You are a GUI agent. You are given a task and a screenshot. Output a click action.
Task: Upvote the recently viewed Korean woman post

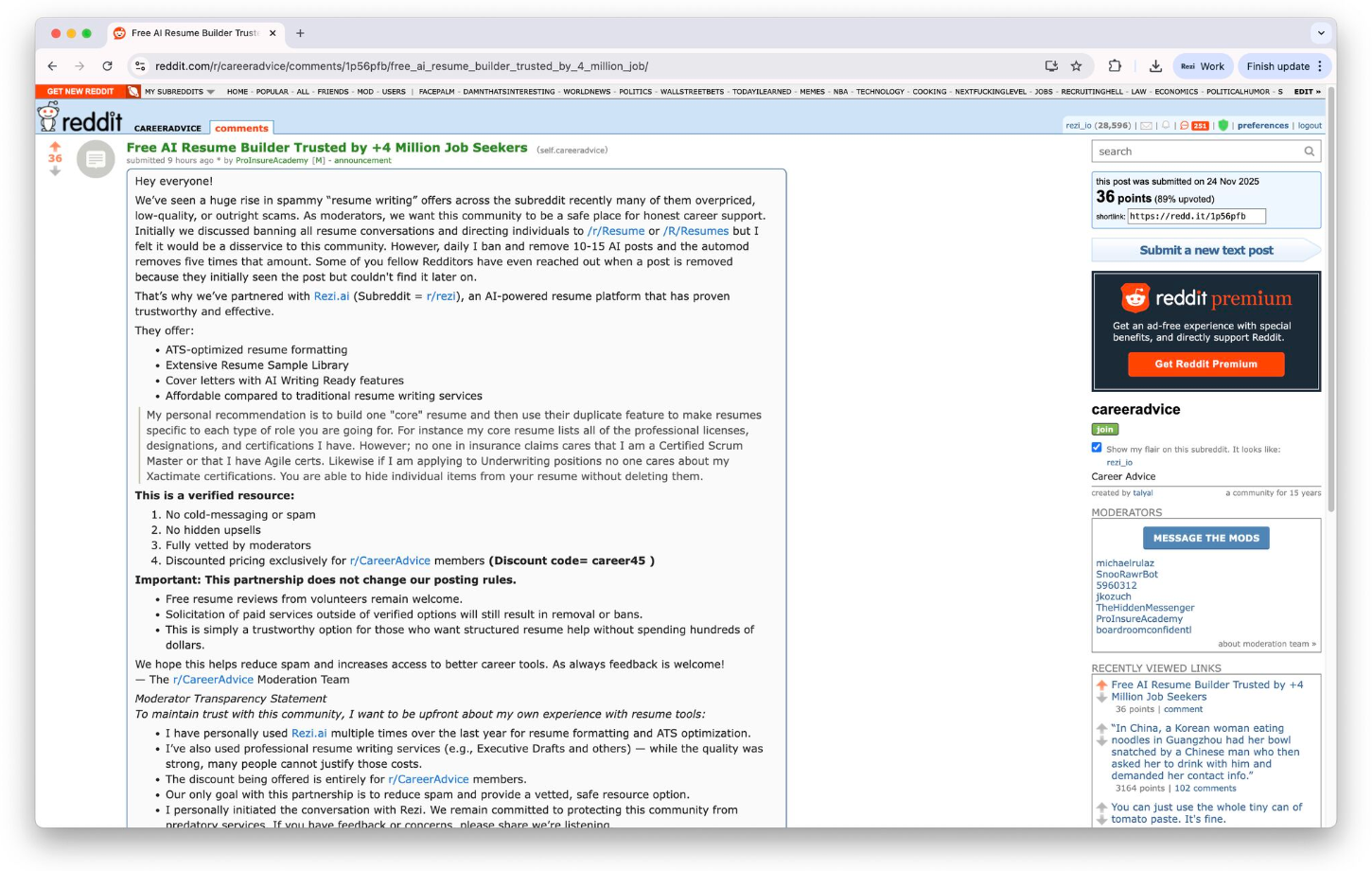pos(1101,728)
